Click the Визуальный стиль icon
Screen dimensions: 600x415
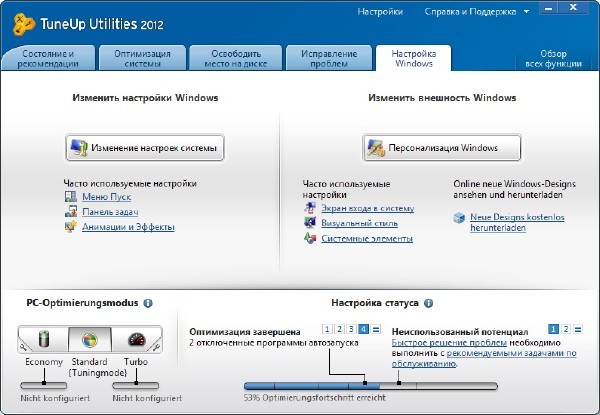pyautogui.click(x=310, y=223)
